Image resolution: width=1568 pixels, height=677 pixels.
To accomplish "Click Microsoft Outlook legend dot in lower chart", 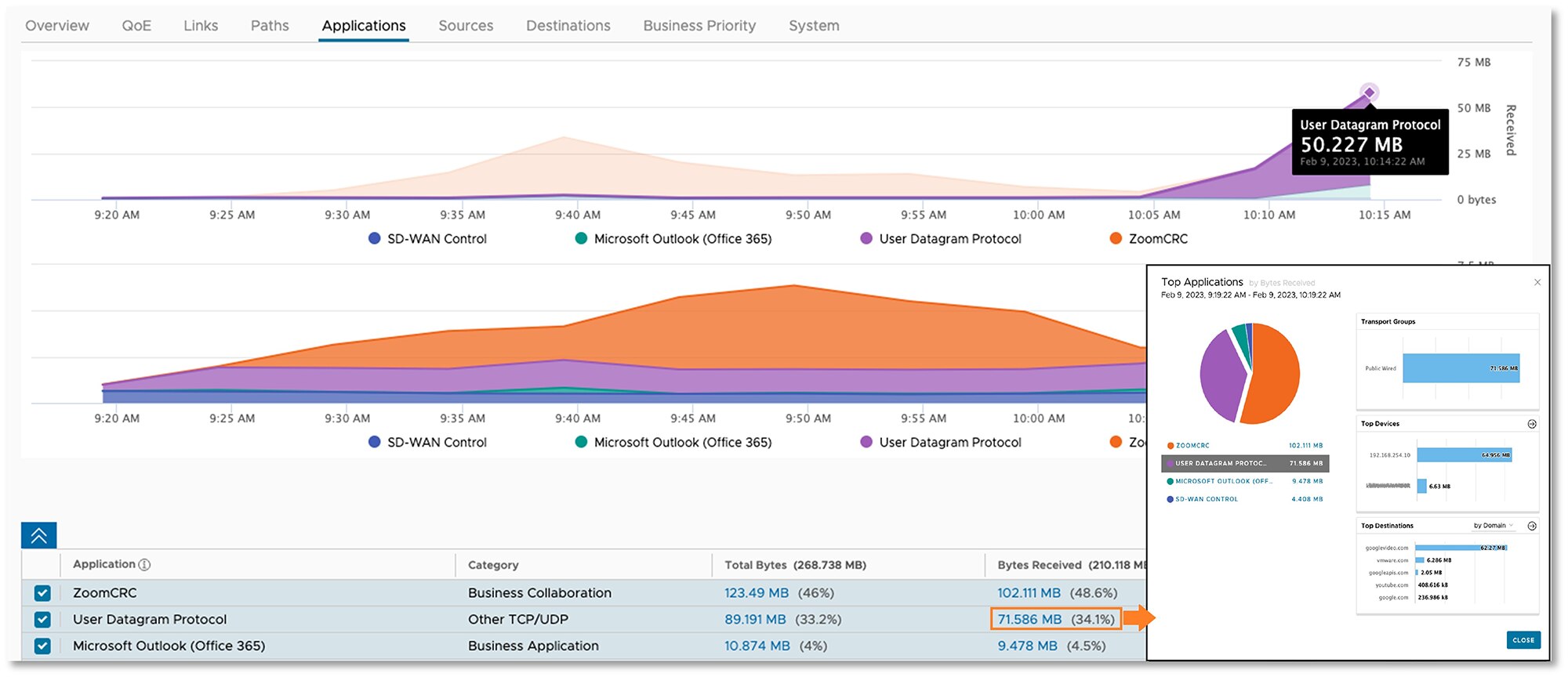I will click(581, 442).
